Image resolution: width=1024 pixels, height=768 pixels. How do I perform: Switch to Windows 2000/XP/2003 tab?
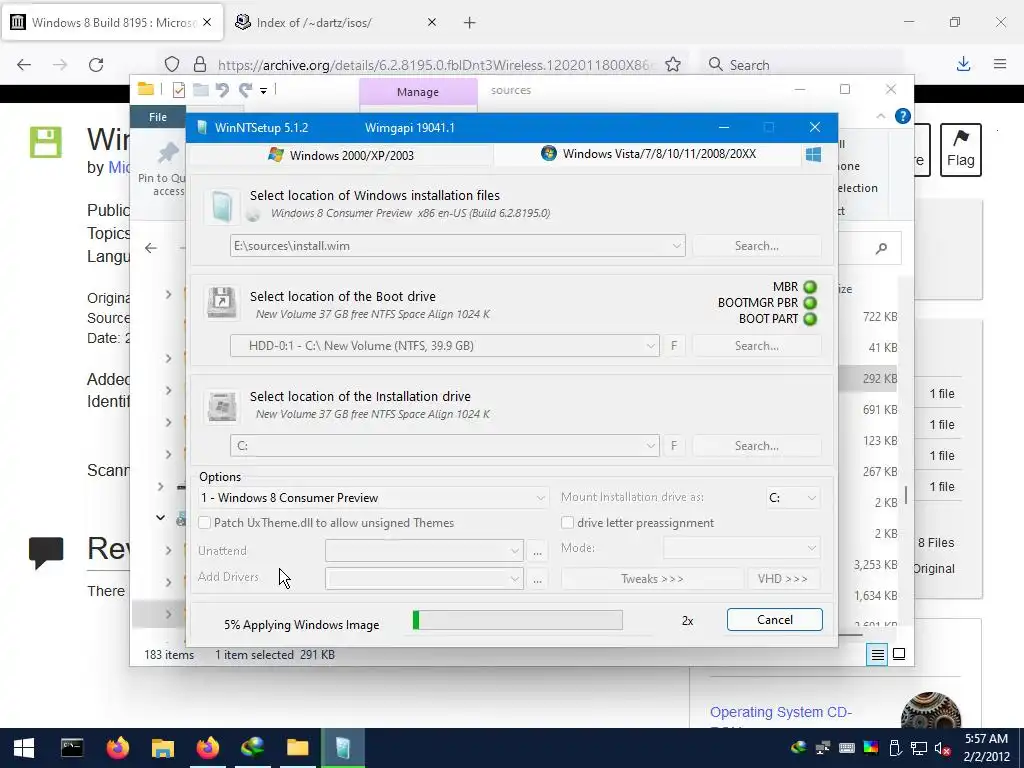pyautogui.click(x=340, y=155)
